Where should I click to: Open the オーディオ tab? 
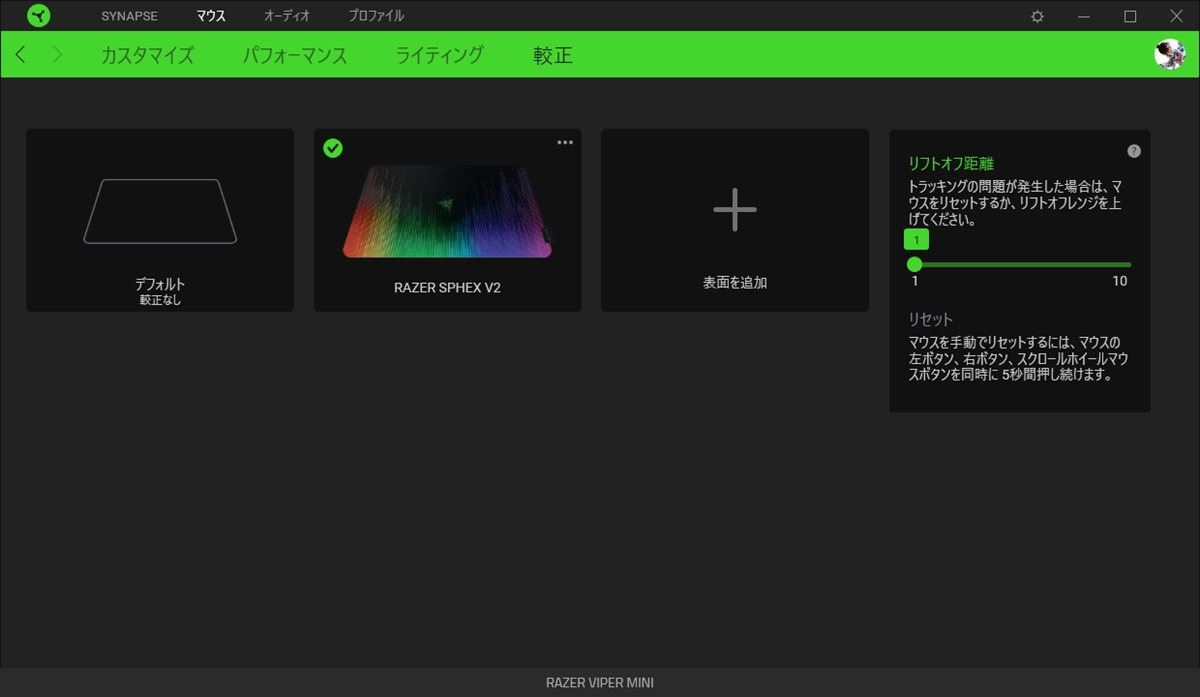point(287,16)
